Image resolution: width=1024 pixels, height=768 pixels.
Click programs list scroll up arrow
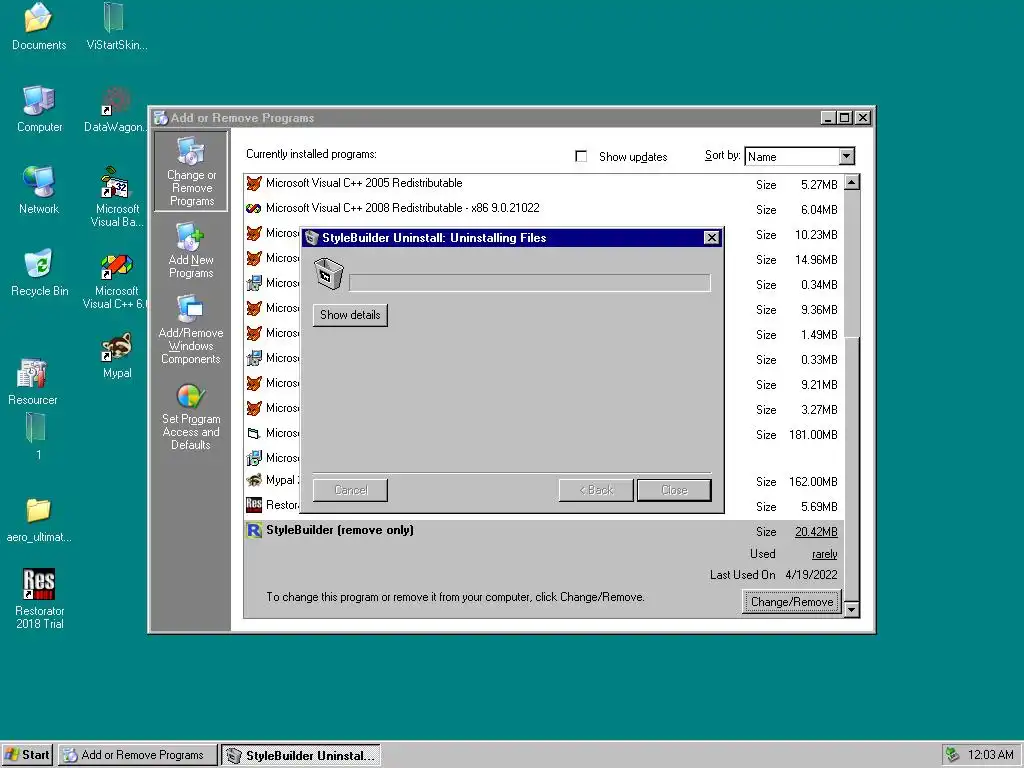coord(852,182)
